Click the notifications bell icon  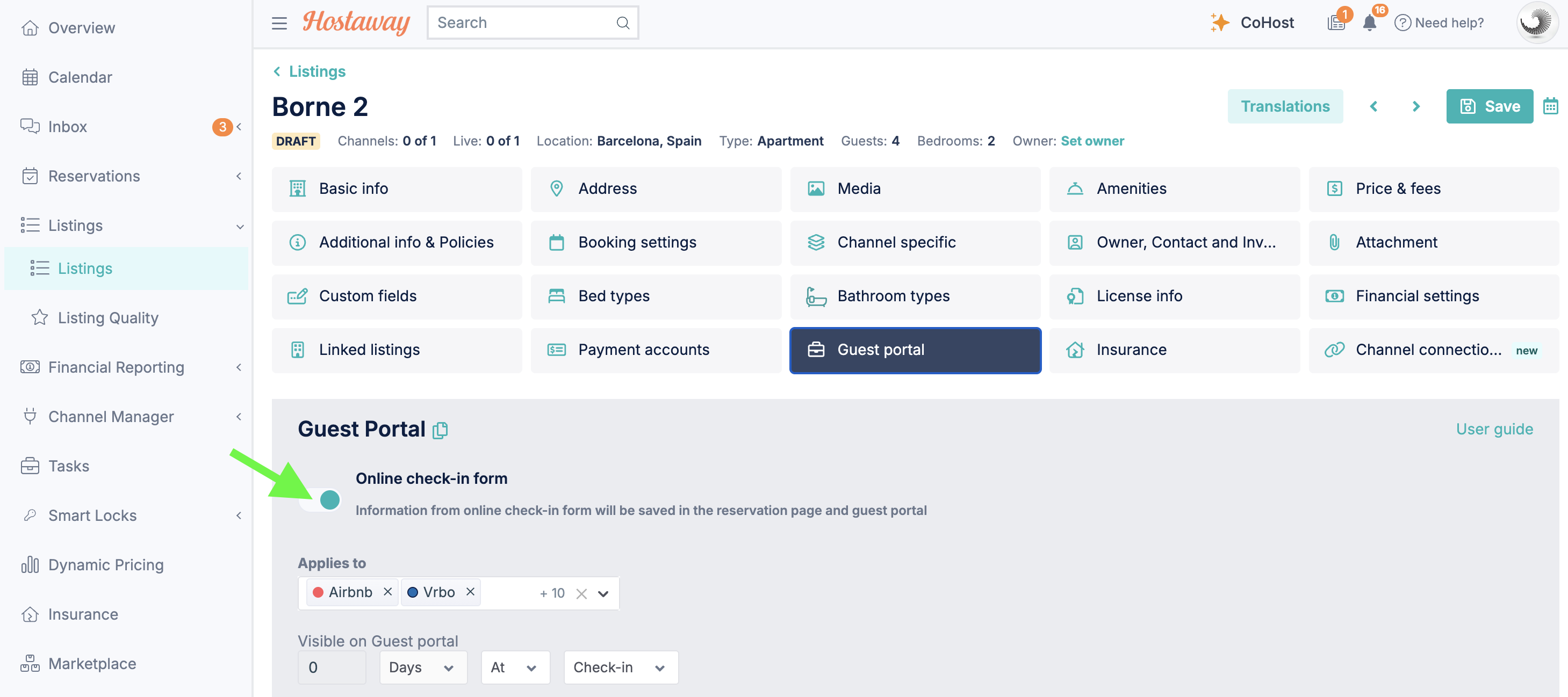(x=1369, y=23)
